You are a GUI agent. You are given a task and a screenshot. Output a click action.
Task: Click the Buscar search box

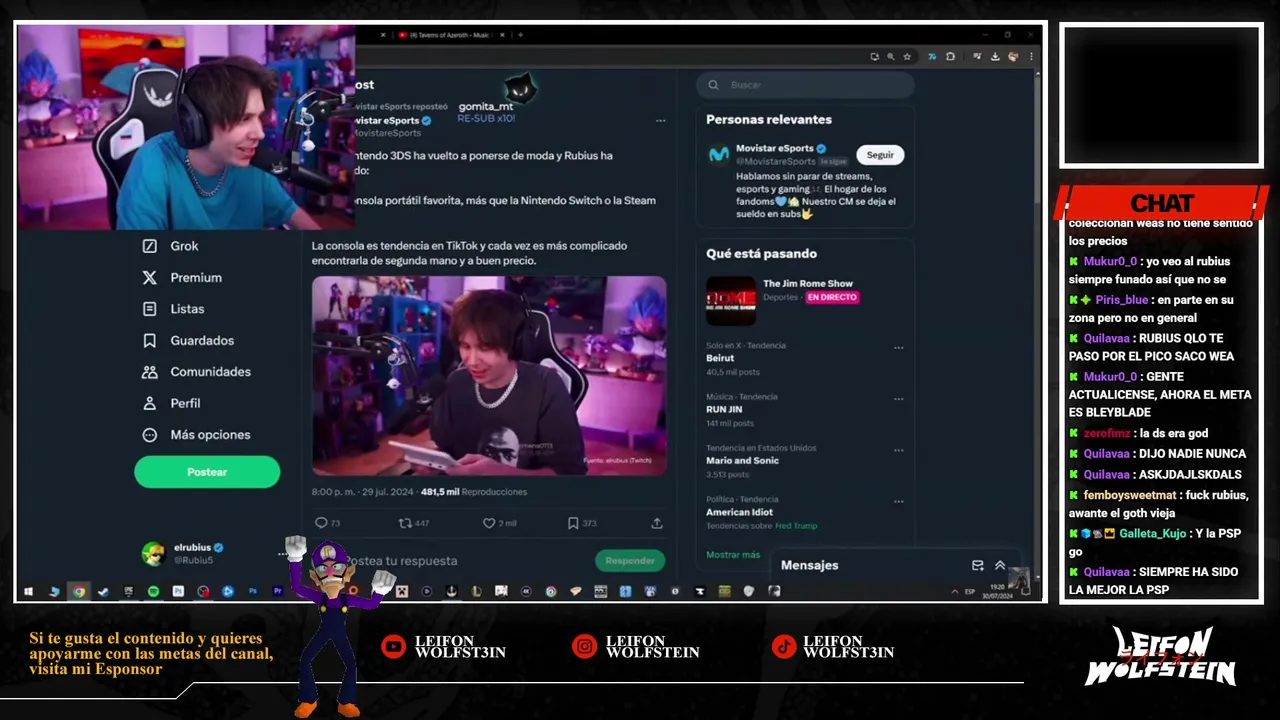click(x=805, y=85)
